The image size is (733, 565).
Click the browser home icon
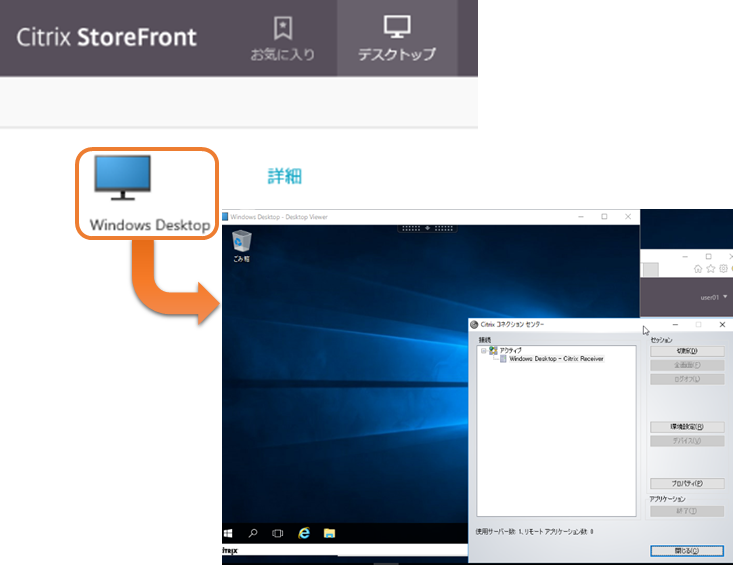[697, 269]
